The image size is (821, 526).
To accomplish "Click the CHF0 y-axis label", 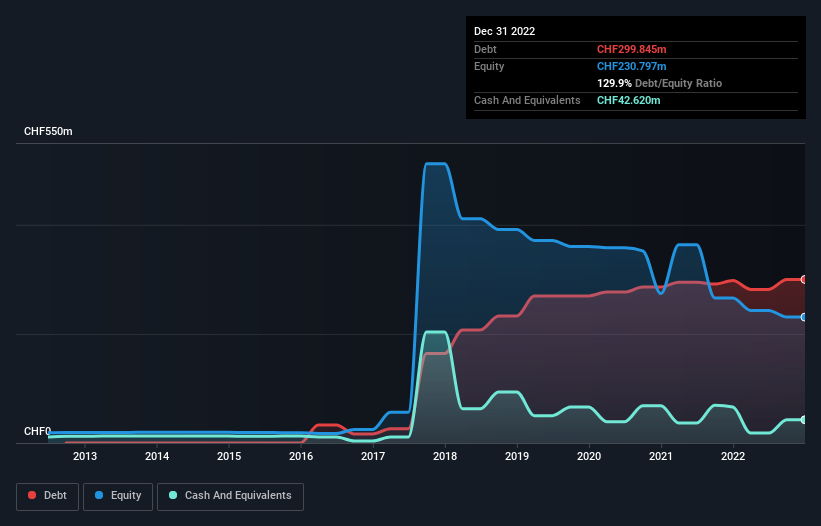I will click(37, 431).
